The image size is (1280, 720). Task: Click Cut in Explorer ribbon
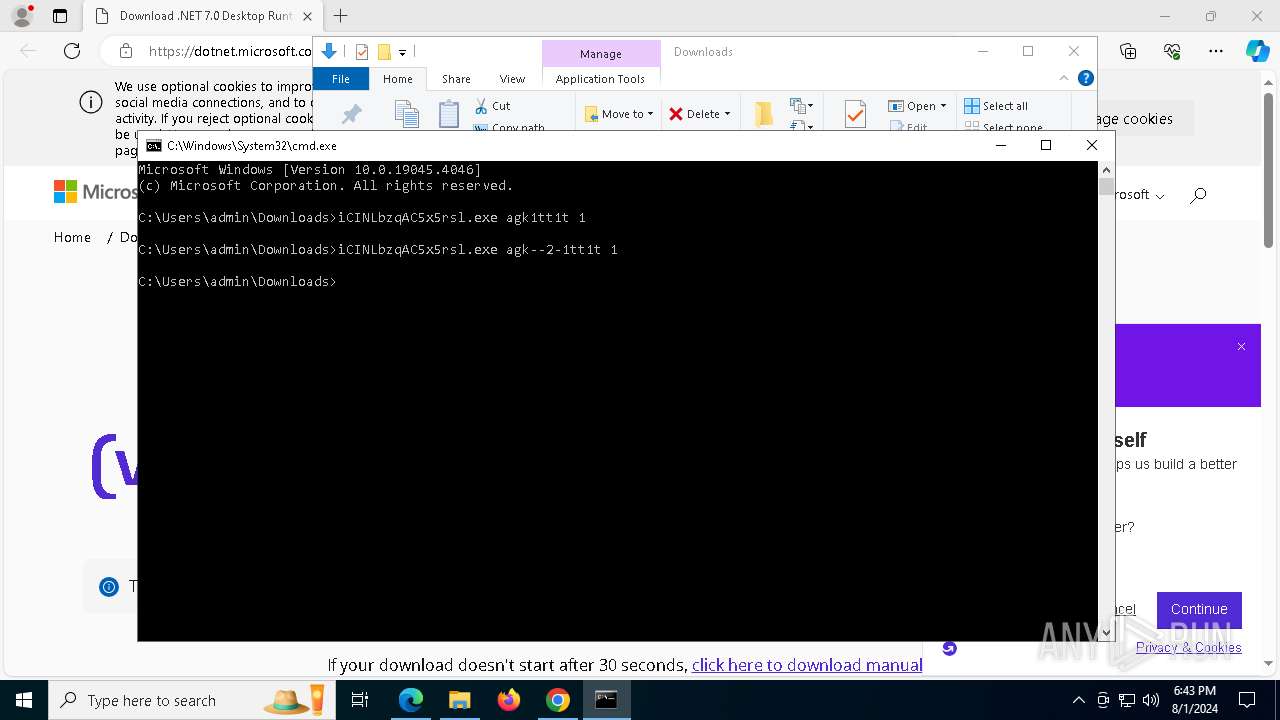(x=493, y=105)
